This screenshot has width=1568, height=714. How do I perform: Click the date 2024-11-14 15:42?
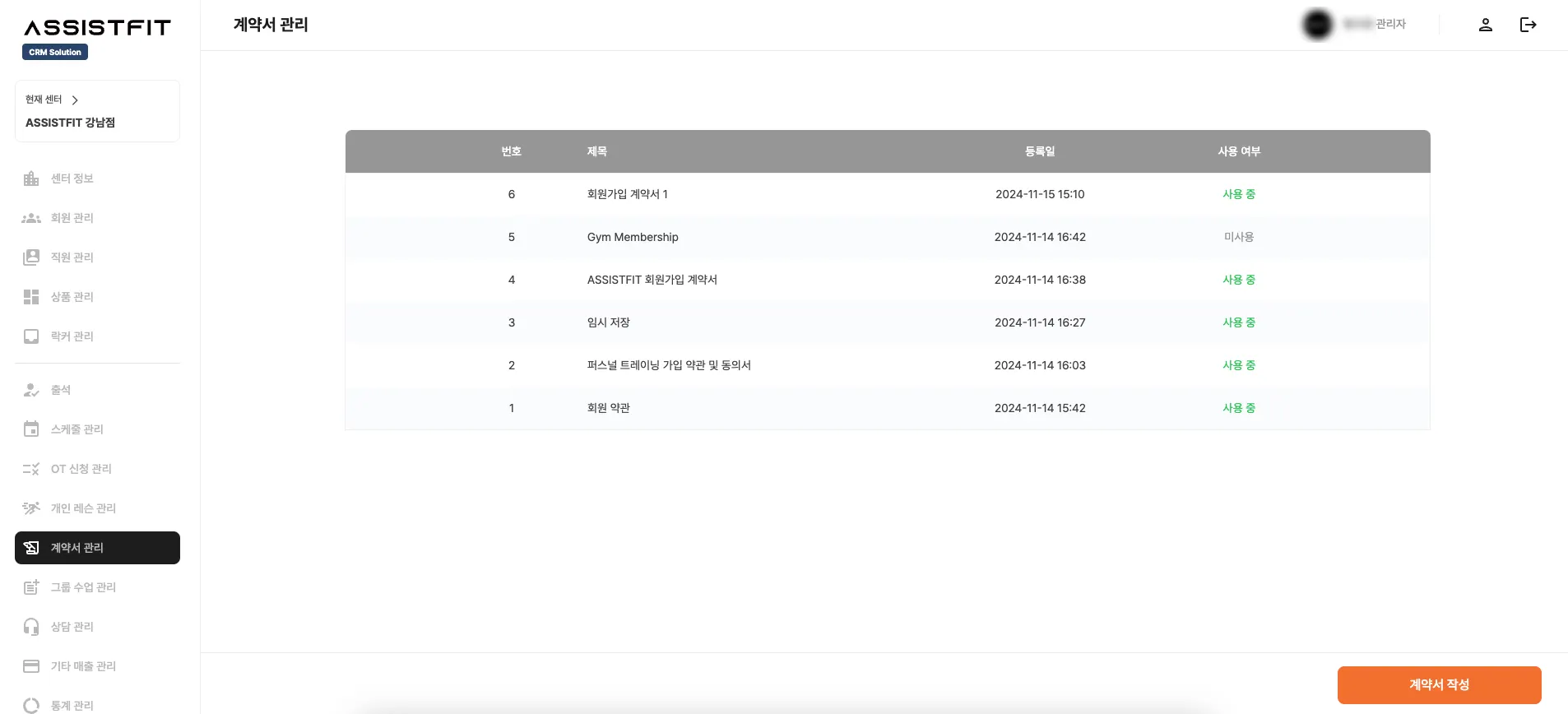click(x=1040, y=408)
